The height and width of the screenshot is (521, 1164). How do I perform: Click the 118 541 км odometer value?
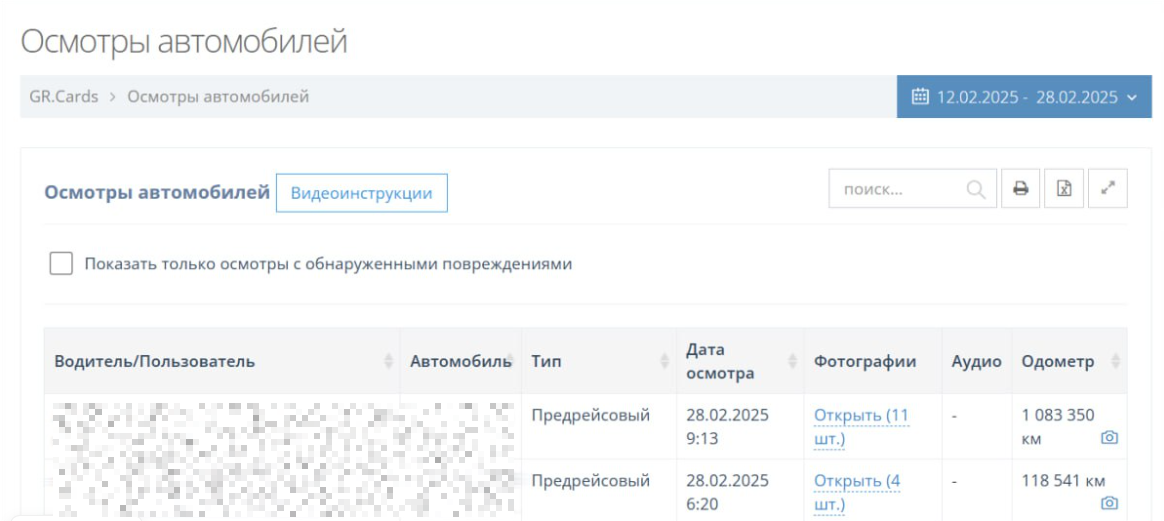tap(1064, 481)
